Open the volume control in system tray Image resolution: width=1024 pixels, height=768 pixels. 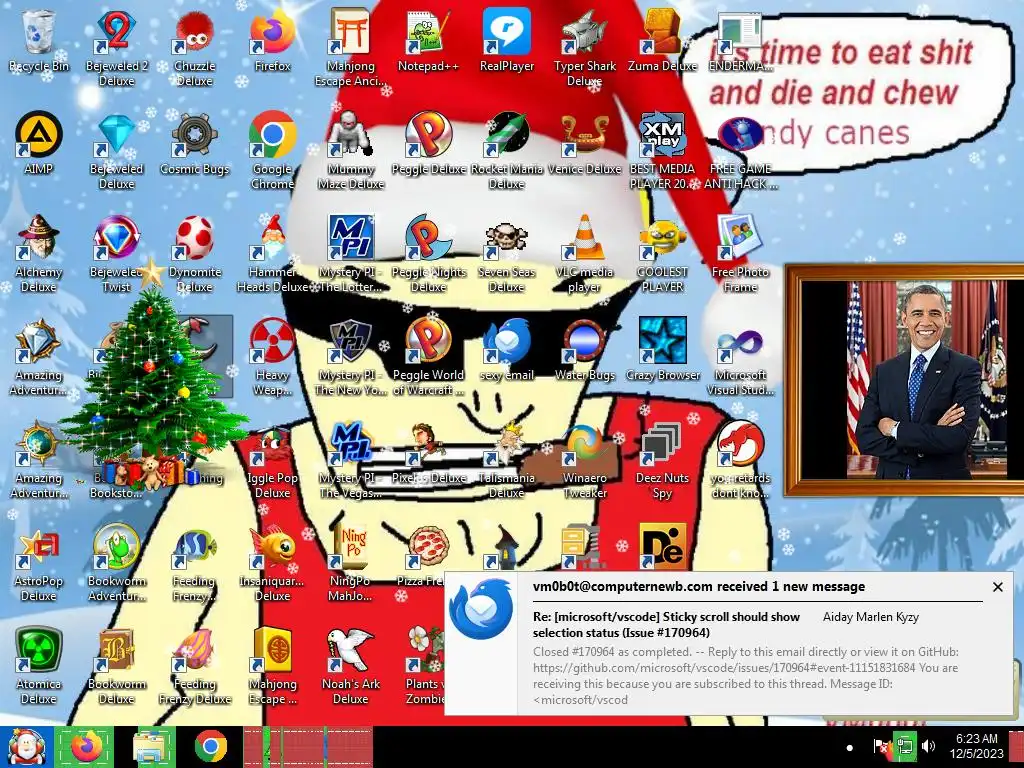point(928,746)
